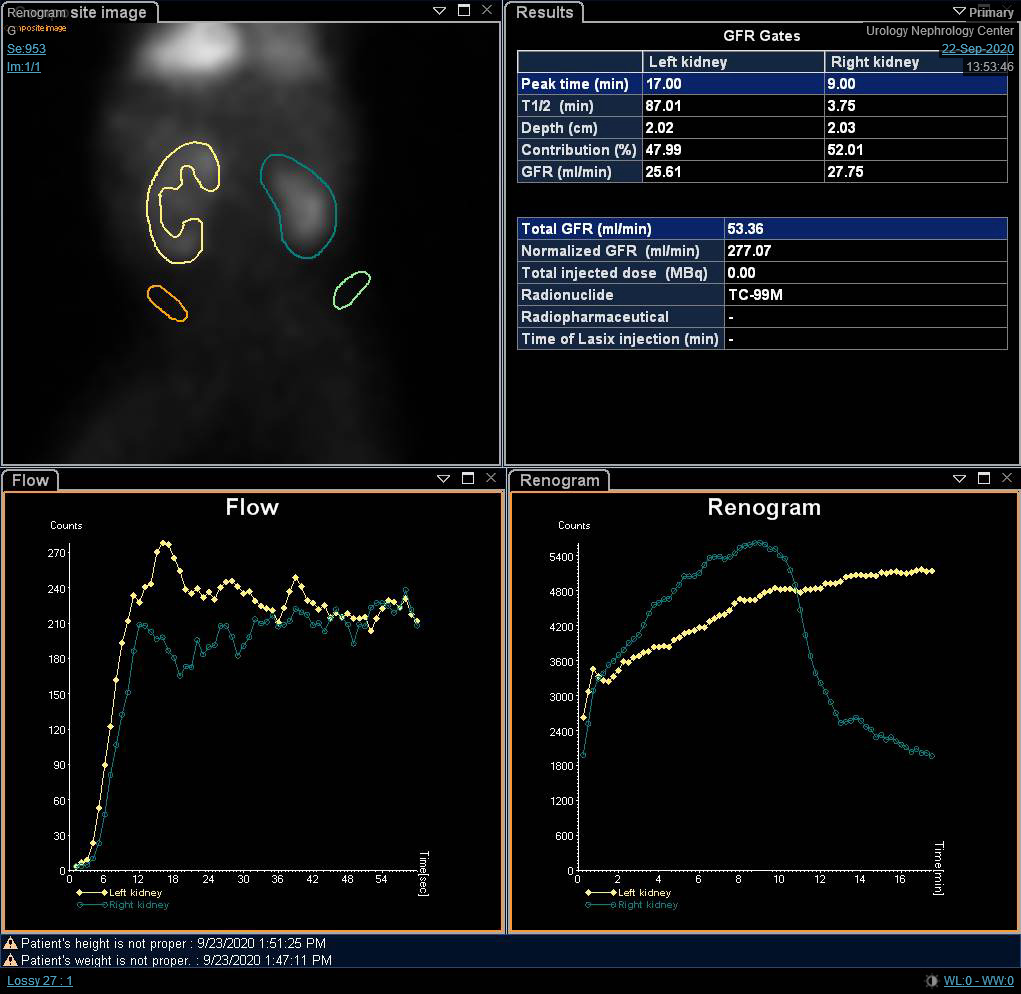
Task: Select the Peak time (min) row header
Action: (580, 84)
